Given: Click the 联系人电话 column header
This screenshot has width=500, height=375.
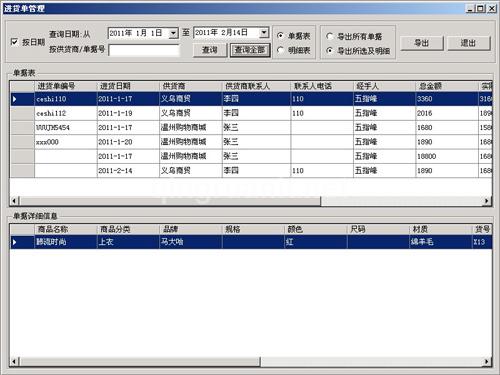Looking at the screenshot, I should click(322, 86).
